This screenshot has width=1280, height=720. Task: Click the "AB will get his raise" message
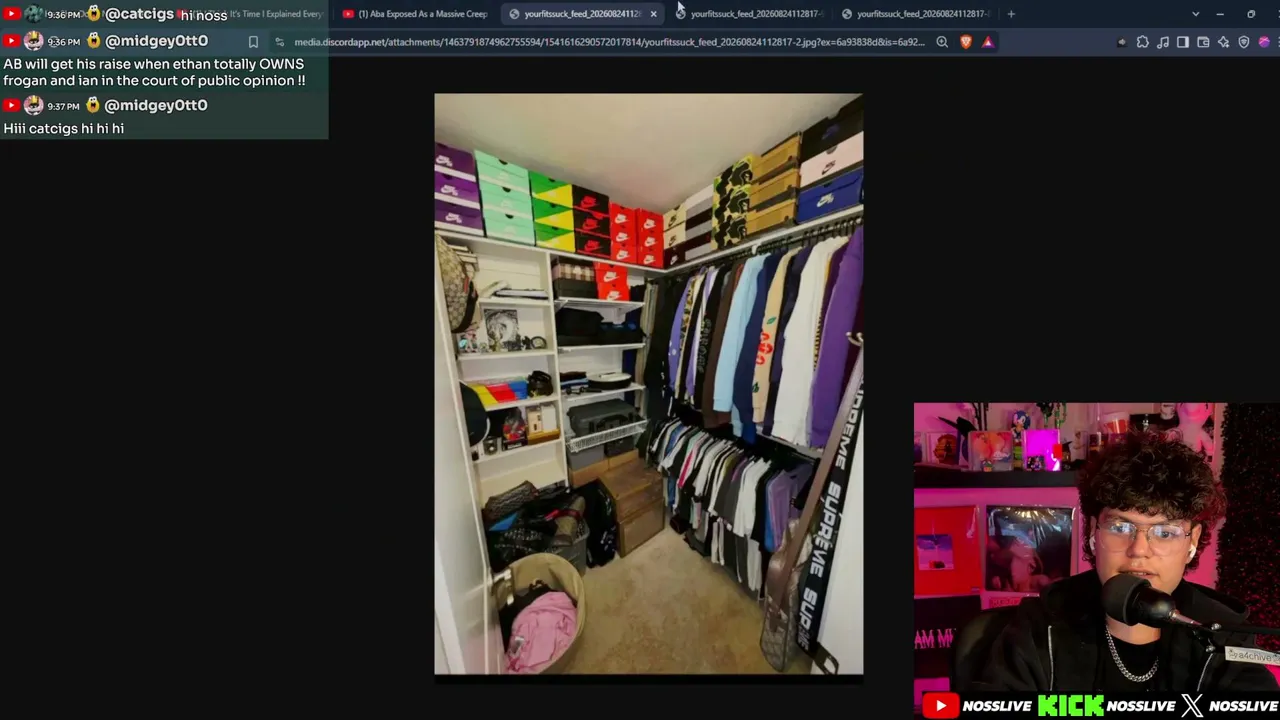pyautogui.click(x=154, y=72)
